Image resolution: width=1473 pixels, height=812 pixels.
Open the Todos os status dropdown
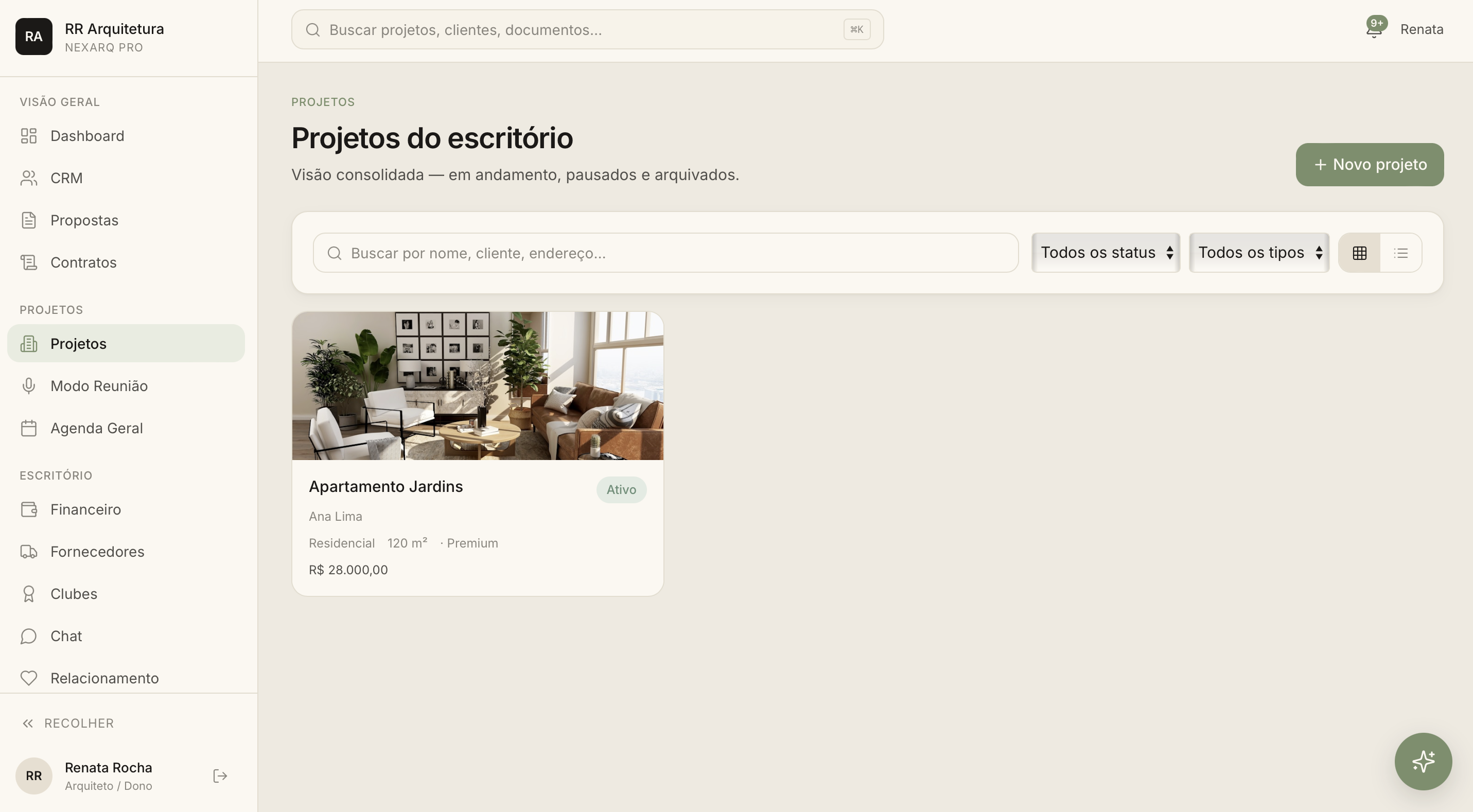tap(1106, 253)
